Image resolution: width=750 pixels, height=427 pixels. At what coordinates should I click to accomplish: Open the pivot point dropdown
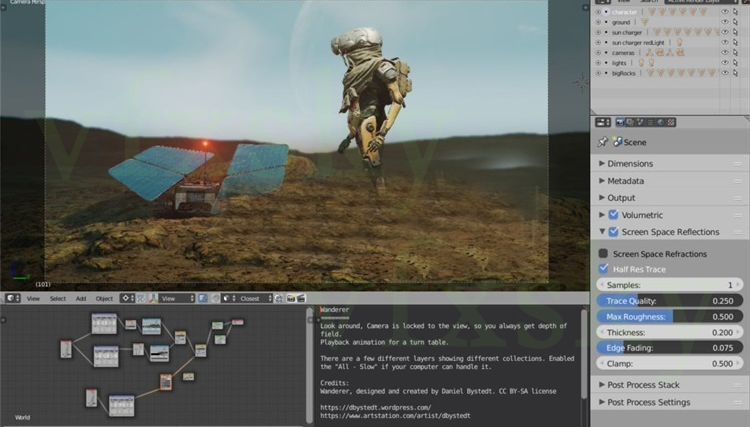[127, 298]
